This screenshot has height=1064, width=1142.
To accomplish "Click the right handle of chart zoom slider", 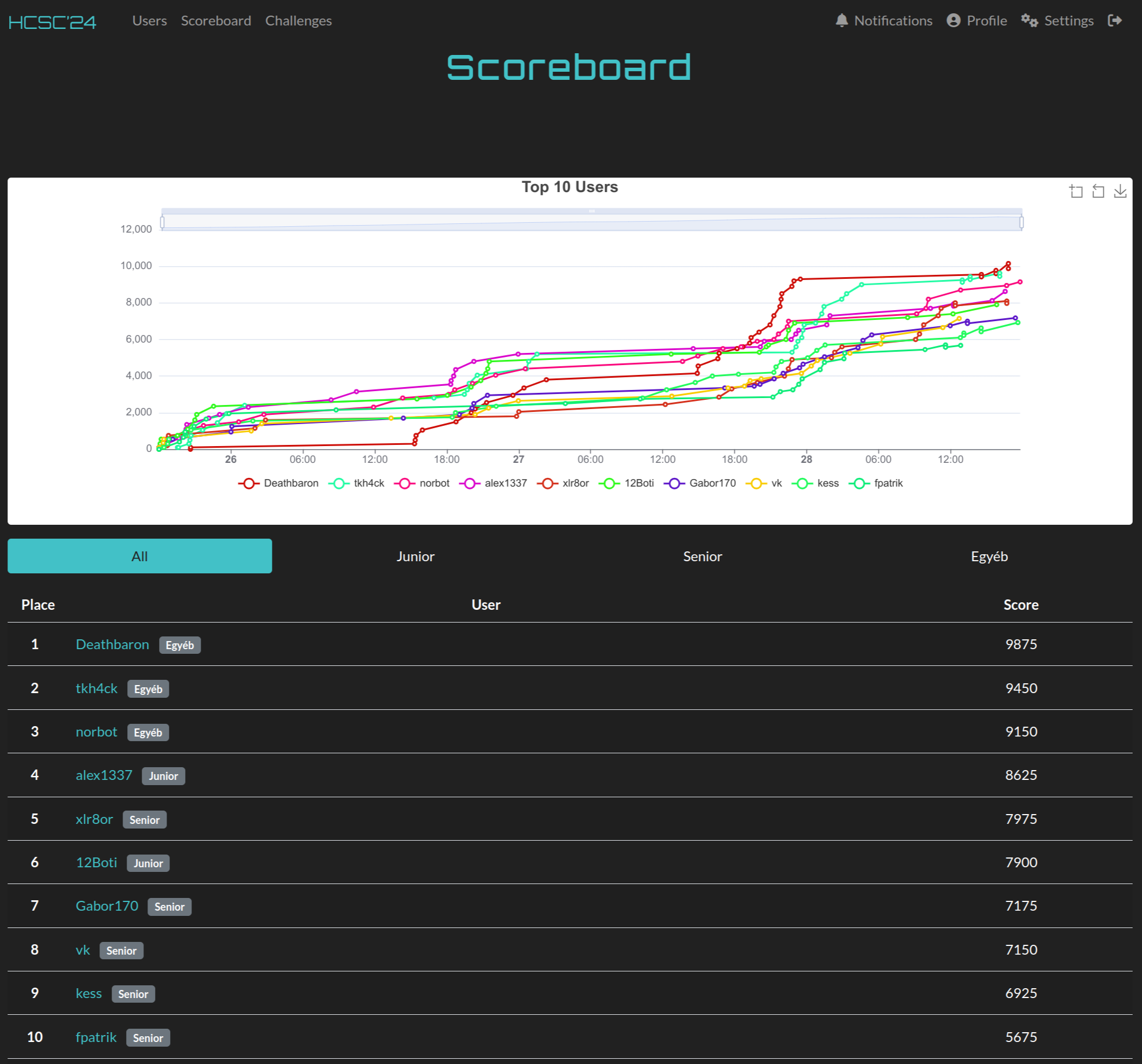I will pyautogui.click(x=1022, y=222).
